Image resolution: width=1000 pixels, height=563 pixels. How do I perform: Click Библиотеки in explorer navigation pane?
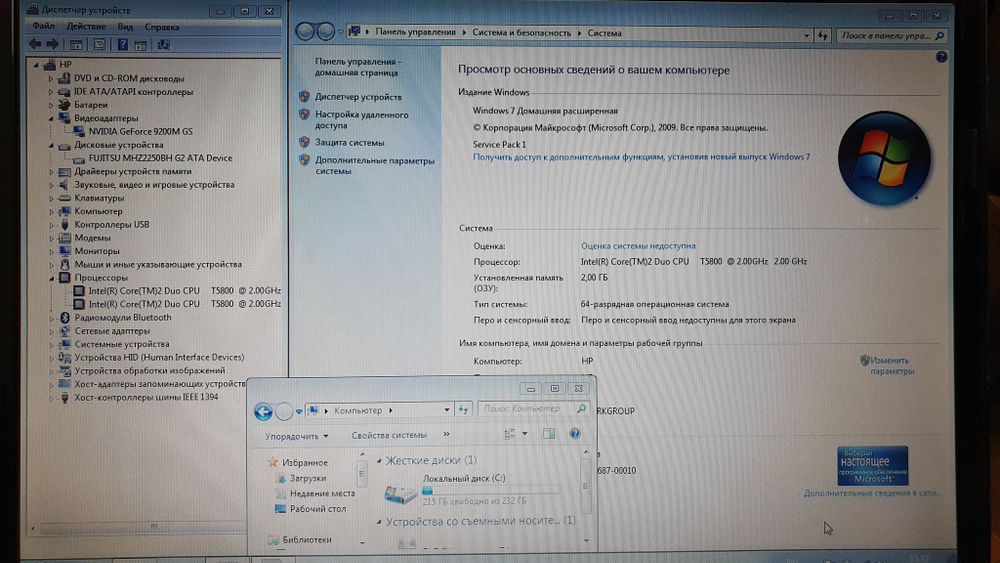[307, 539]
